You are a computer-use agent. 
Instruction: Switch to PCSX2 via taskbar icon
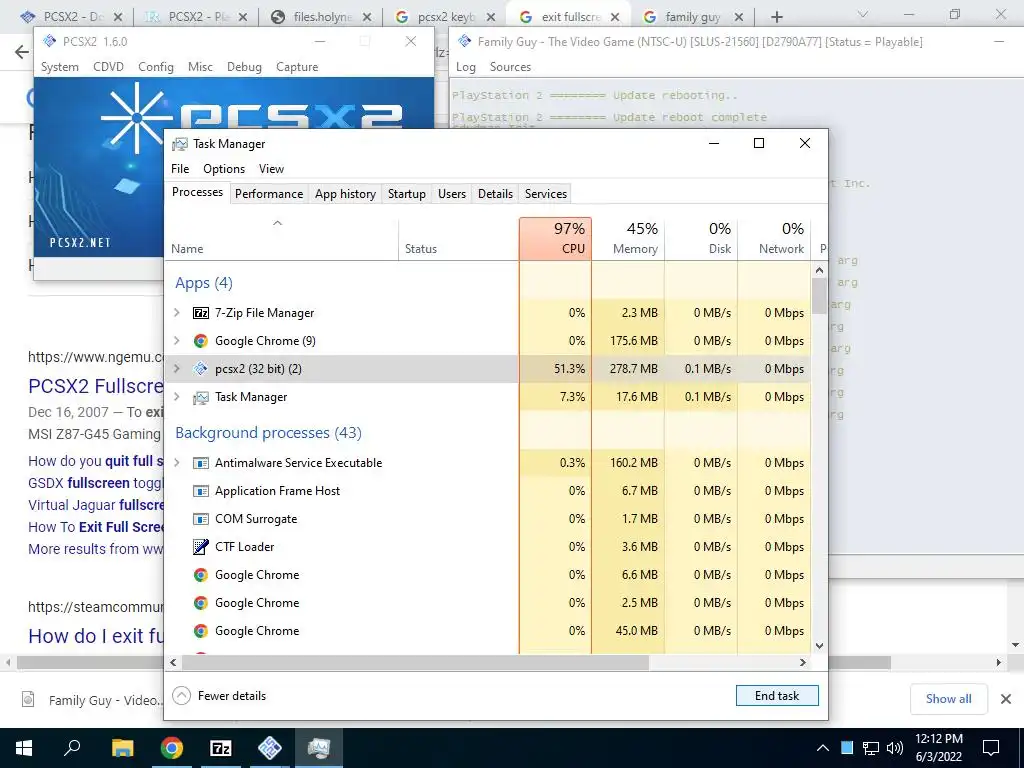pos(270,748)
